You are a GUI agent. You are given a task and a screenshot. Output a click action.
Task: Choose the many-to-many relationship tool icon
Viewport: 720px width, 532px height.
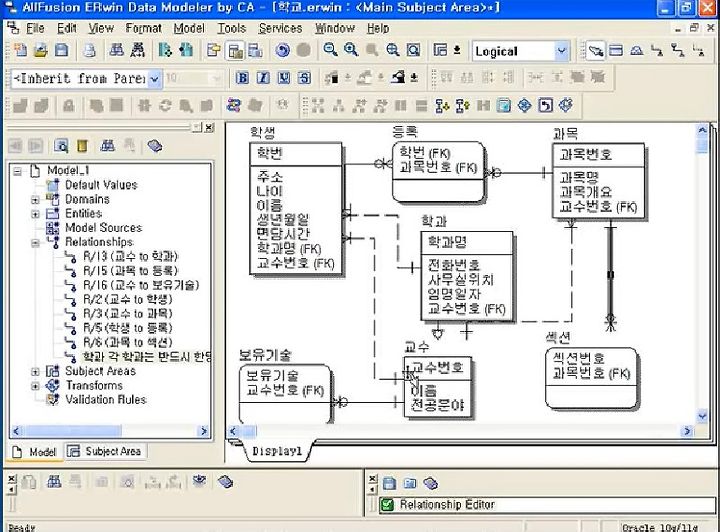point(678,50)
